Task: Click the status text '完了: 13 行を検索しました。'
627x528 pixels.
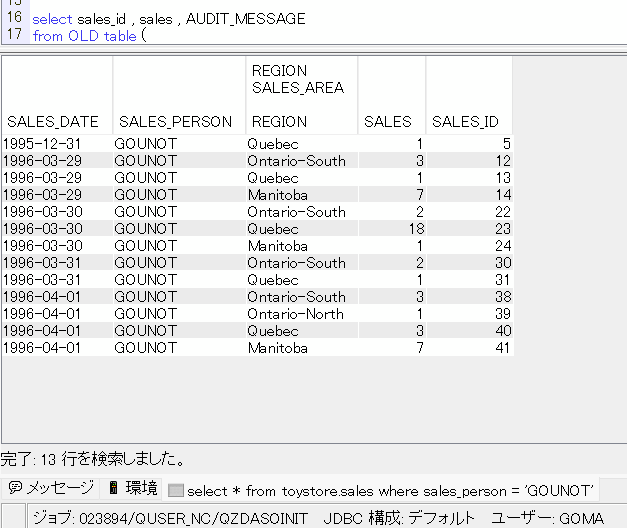Action: pyautogui.click(x=93, y=459)
